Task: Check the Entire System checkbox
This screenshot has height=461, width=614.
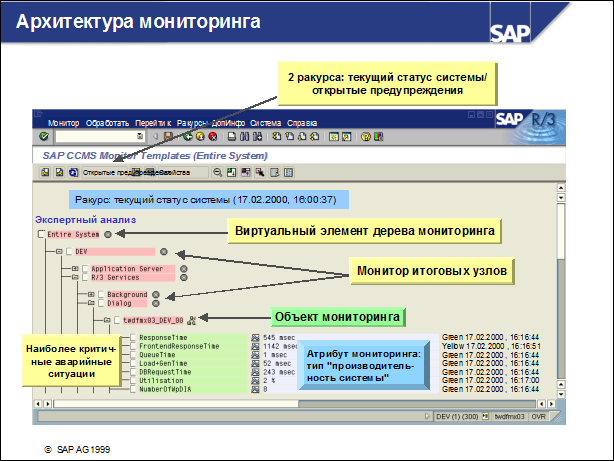Action: (41, 234)
